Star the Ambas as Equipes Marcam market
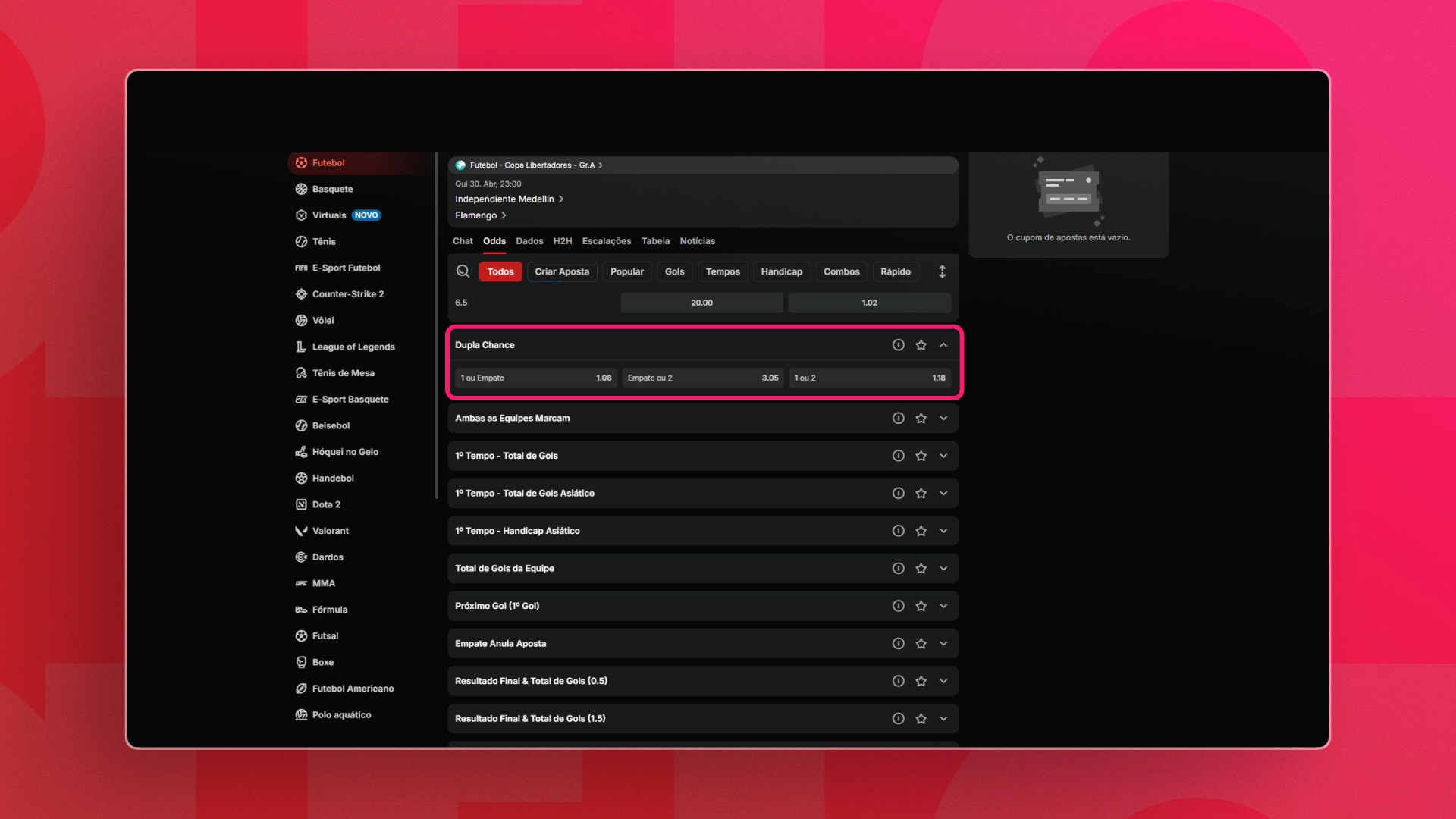 tap(921, 419)
